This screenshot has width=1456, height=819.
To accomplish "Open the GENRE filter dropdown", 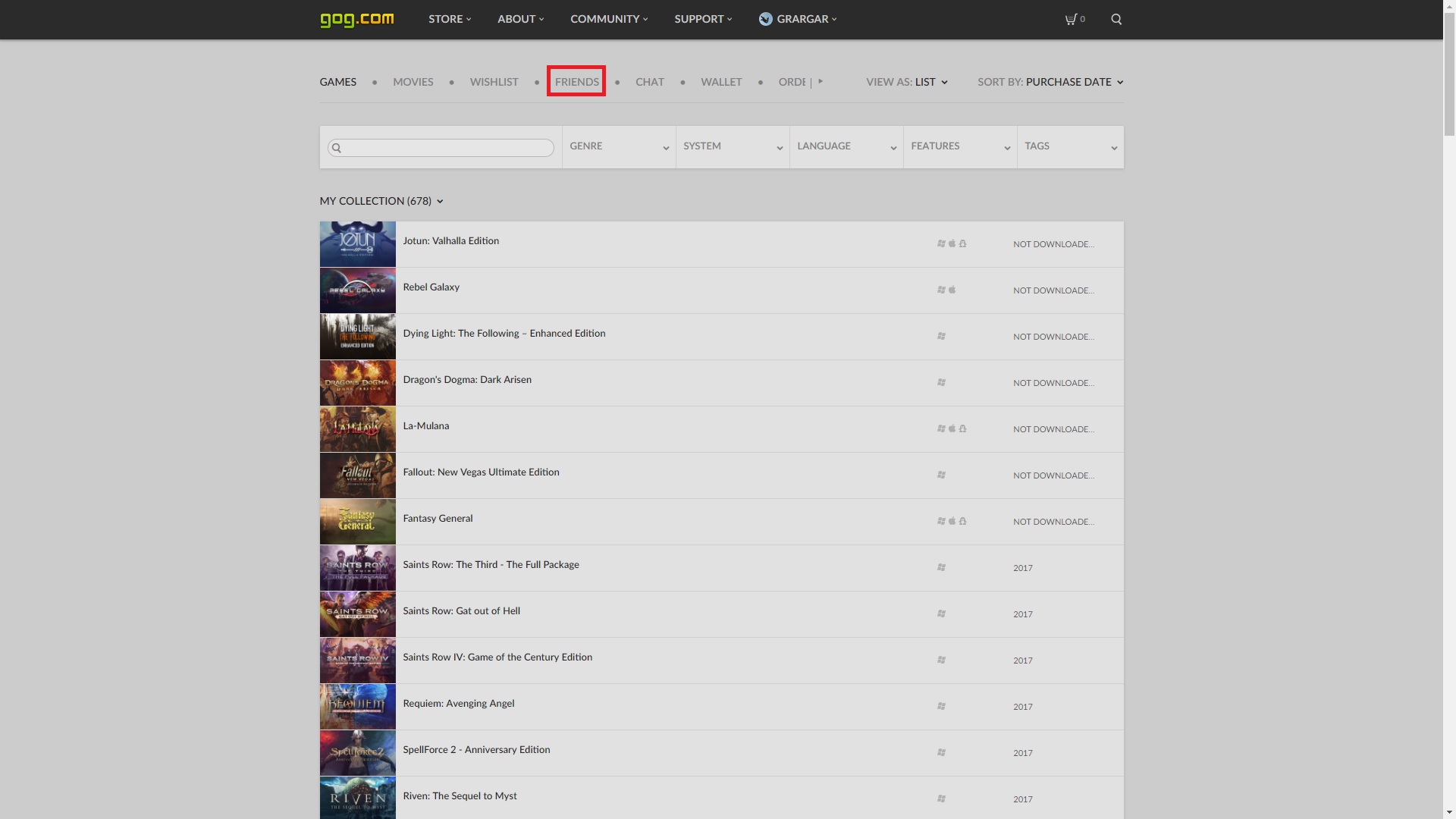I will tap(619, 146).
